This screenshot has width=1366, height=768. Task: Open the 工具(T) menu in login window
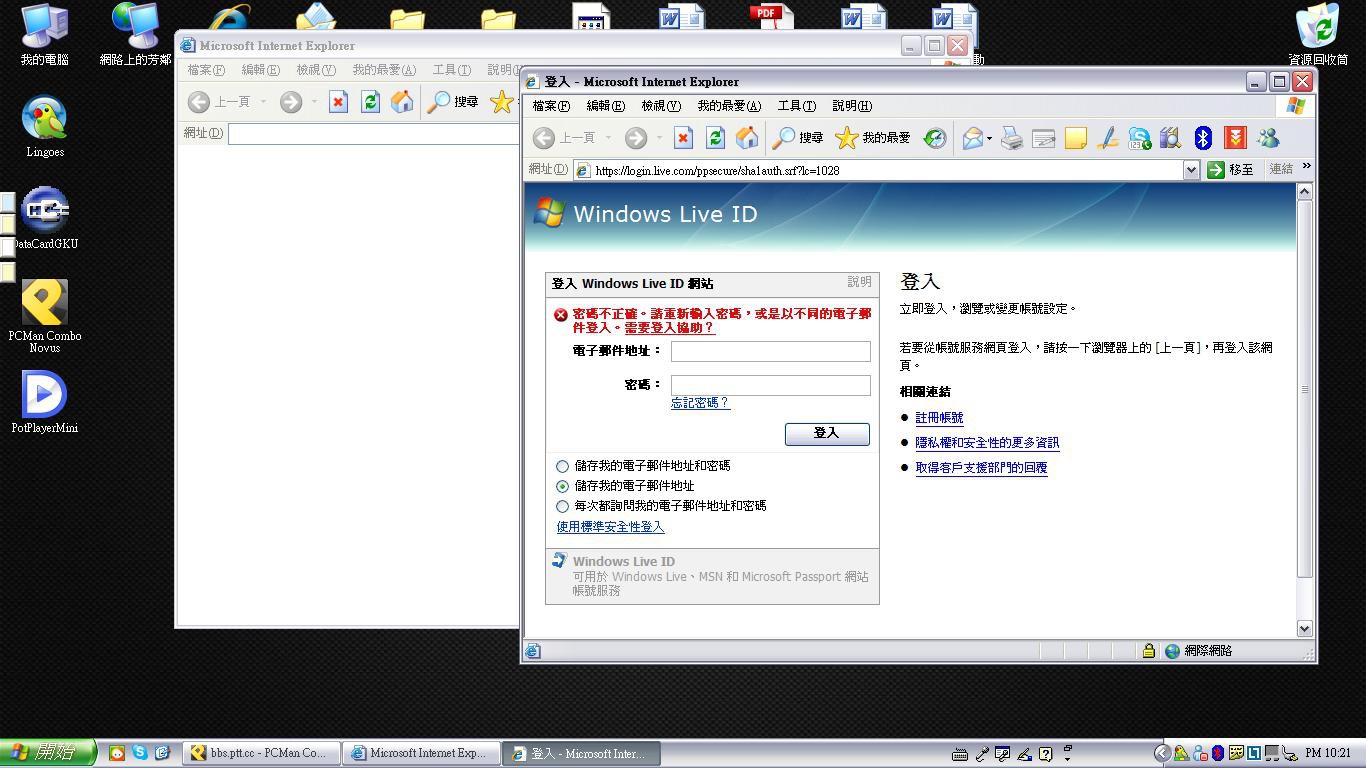click(x=796, y=106)
